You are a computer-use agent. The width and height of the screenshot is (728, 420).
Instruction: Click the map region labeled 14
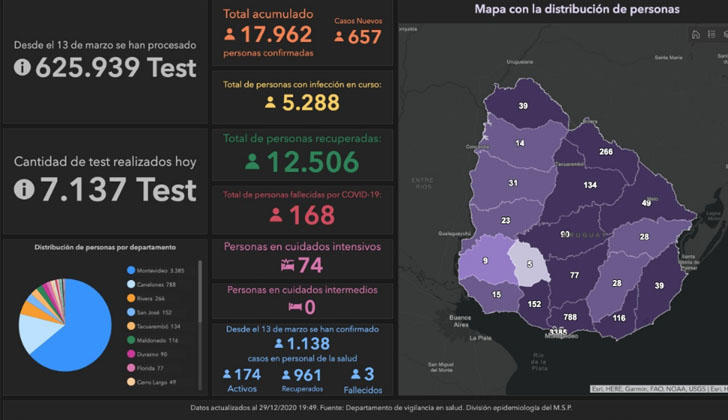tap(520, 143)
